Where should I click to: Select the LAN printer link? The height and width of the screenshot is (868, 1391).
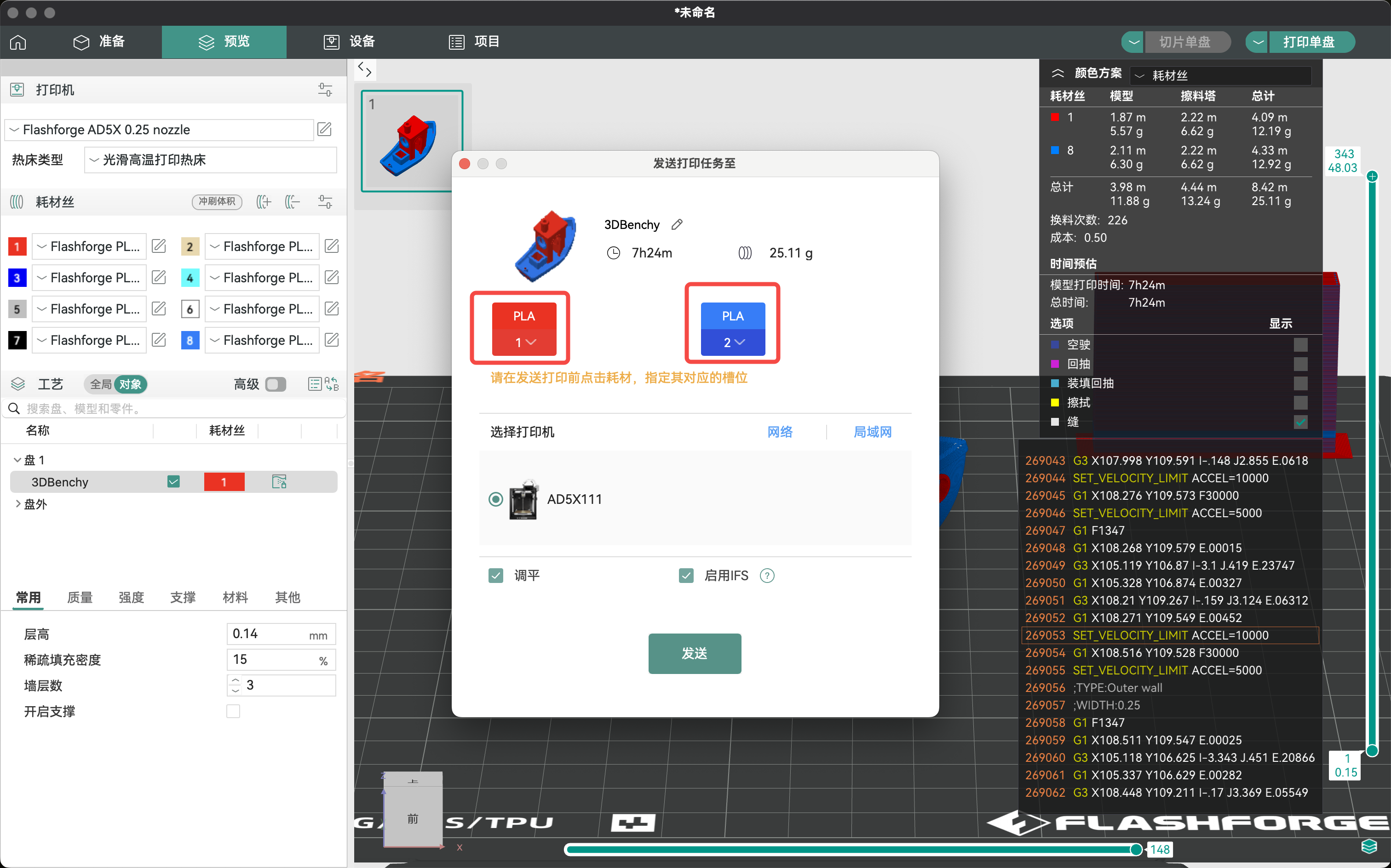[x=873, y=432]
